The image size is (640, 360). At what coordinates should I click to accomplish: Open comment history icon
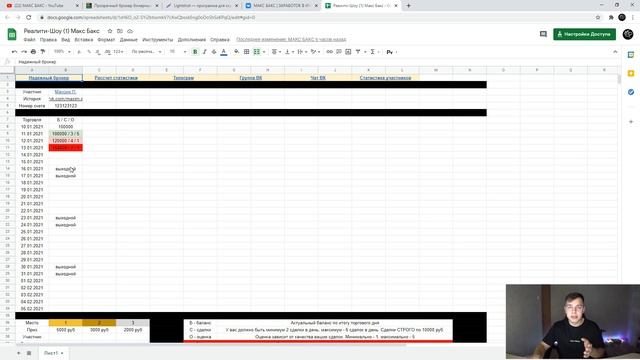543,34
